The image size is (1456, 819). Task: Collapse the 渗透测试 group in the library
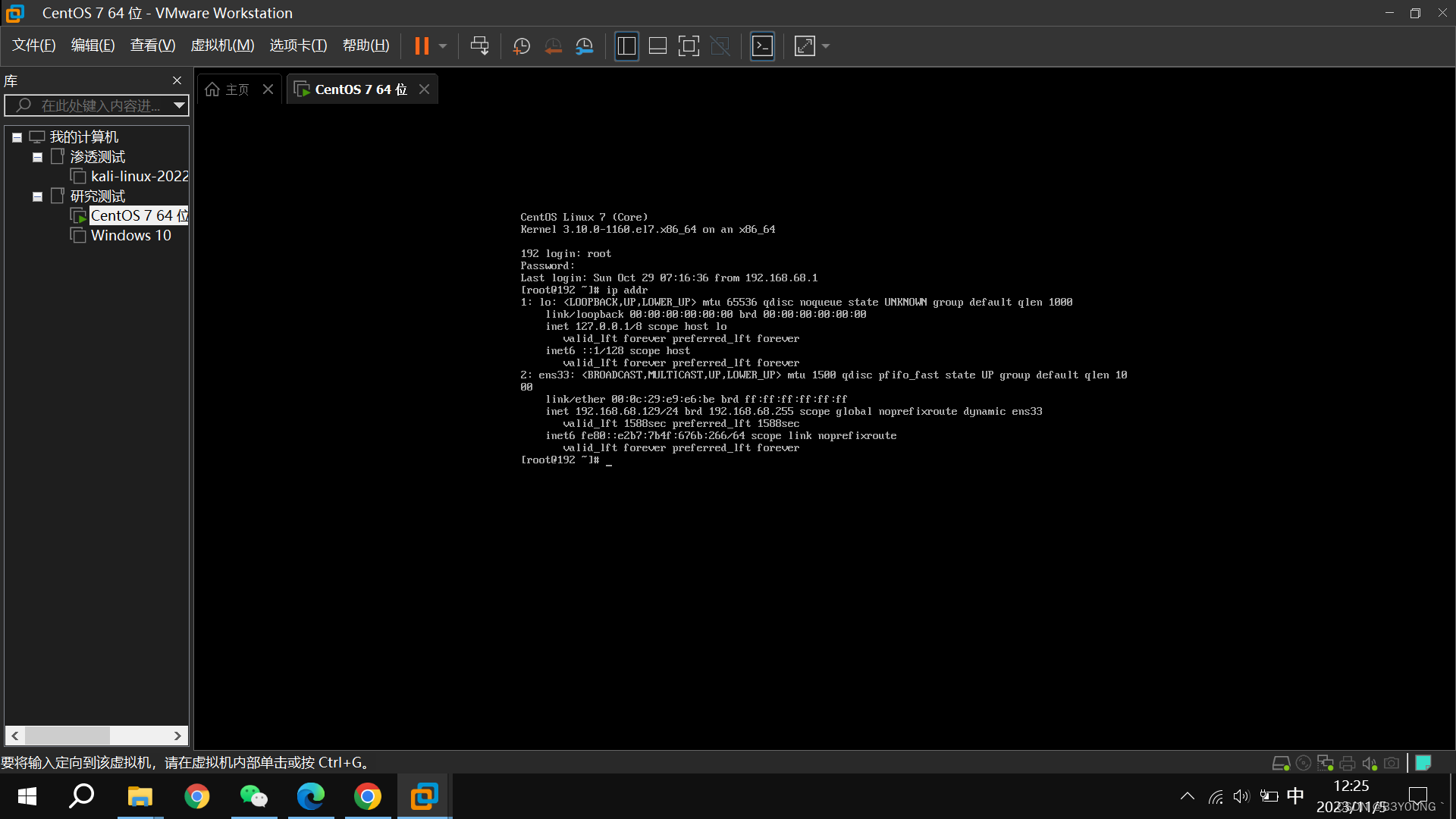(36, 156)
